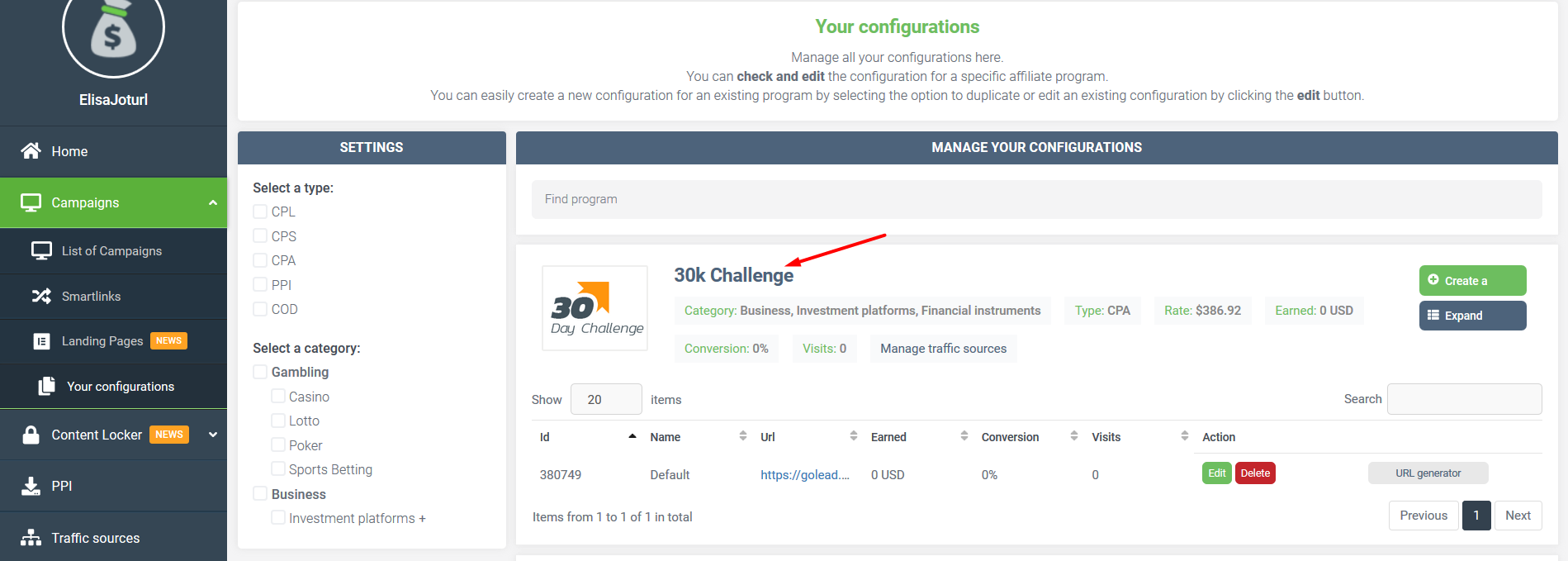Sort table by Earned column header
The image size is (1568, 561).
888,437
